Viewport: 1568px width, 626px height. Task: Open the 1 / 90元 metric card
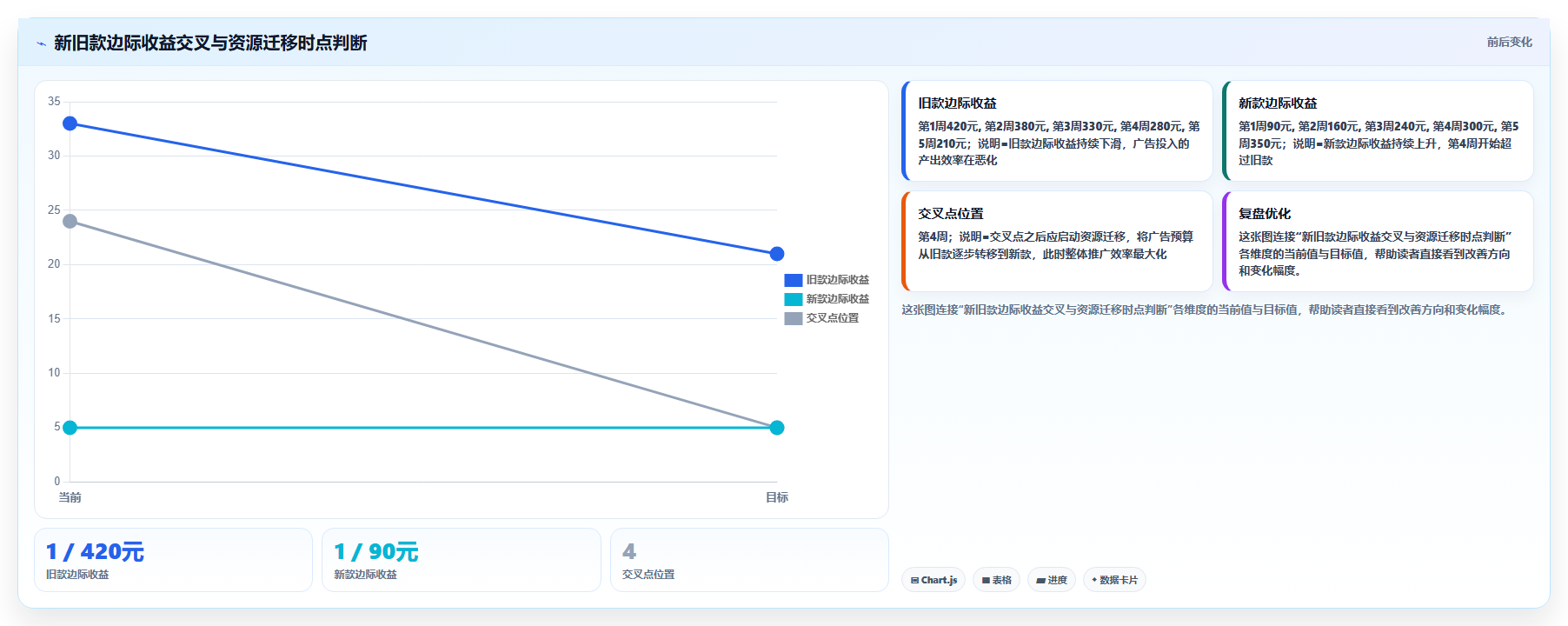[462, 560]
